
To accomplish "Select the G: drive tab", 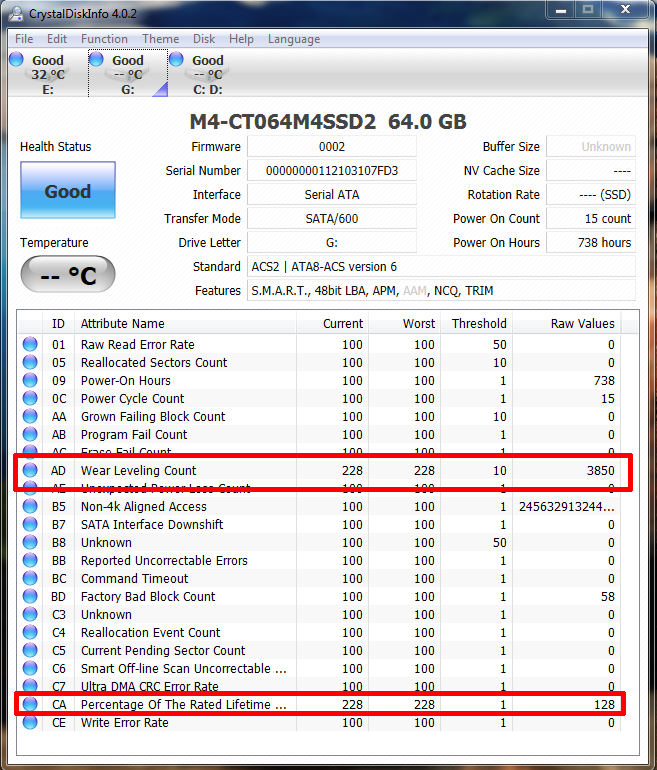I will click(x=128, y=74).
